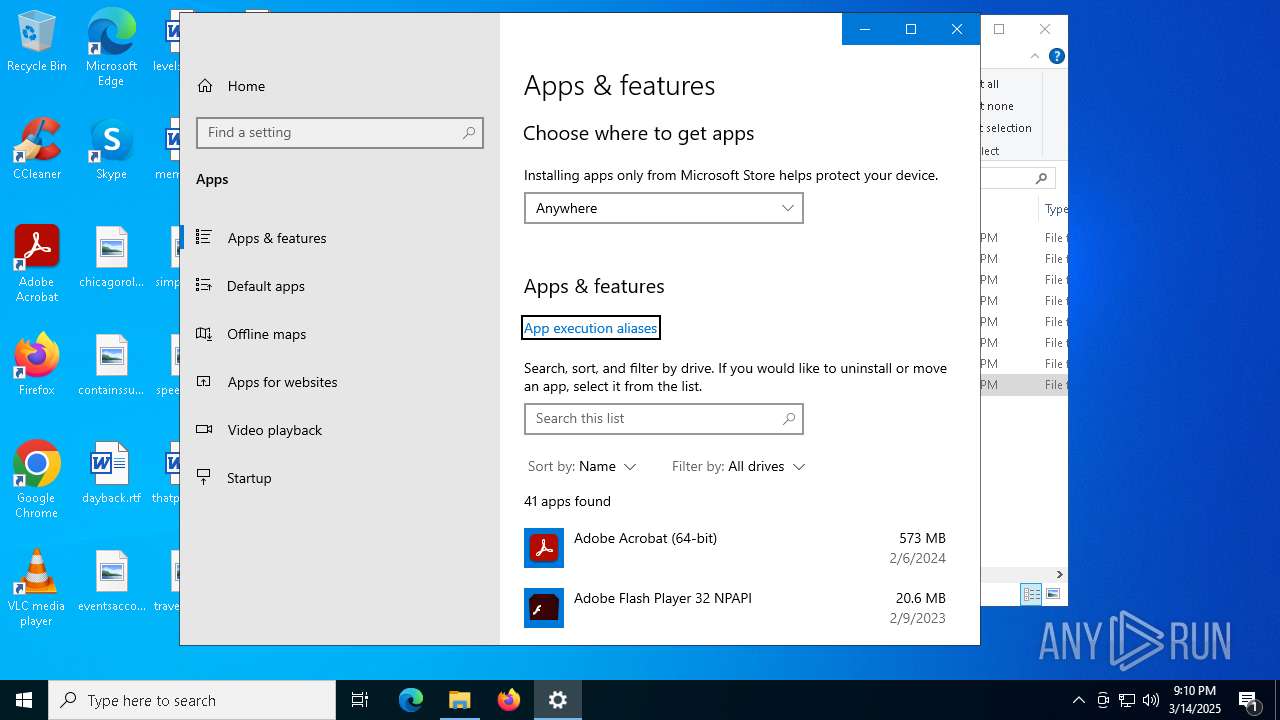Click Select none in Explorer ribbon

coord(998,106)
